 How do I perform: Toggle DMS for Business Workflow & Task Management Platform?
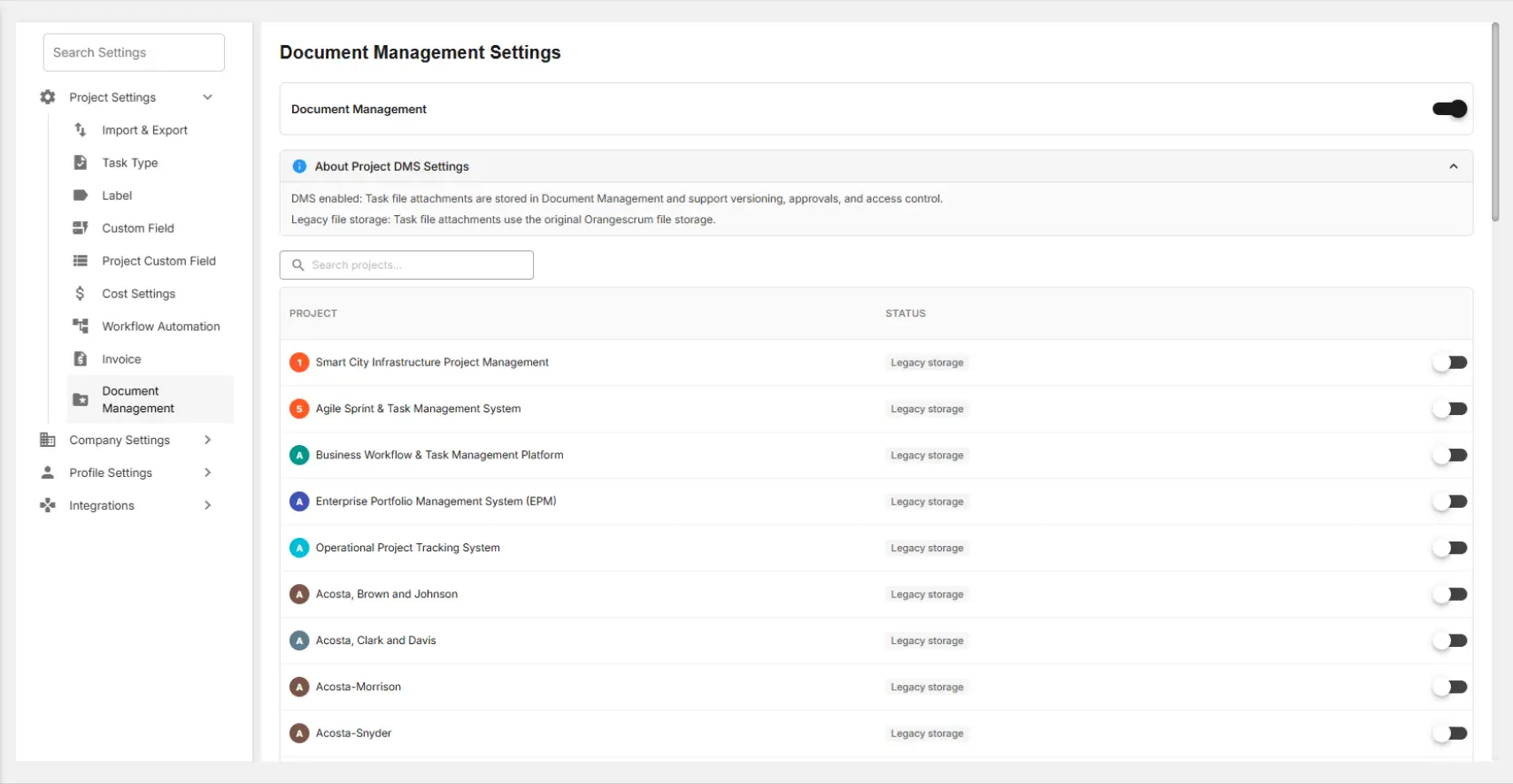pos(1450,456)
